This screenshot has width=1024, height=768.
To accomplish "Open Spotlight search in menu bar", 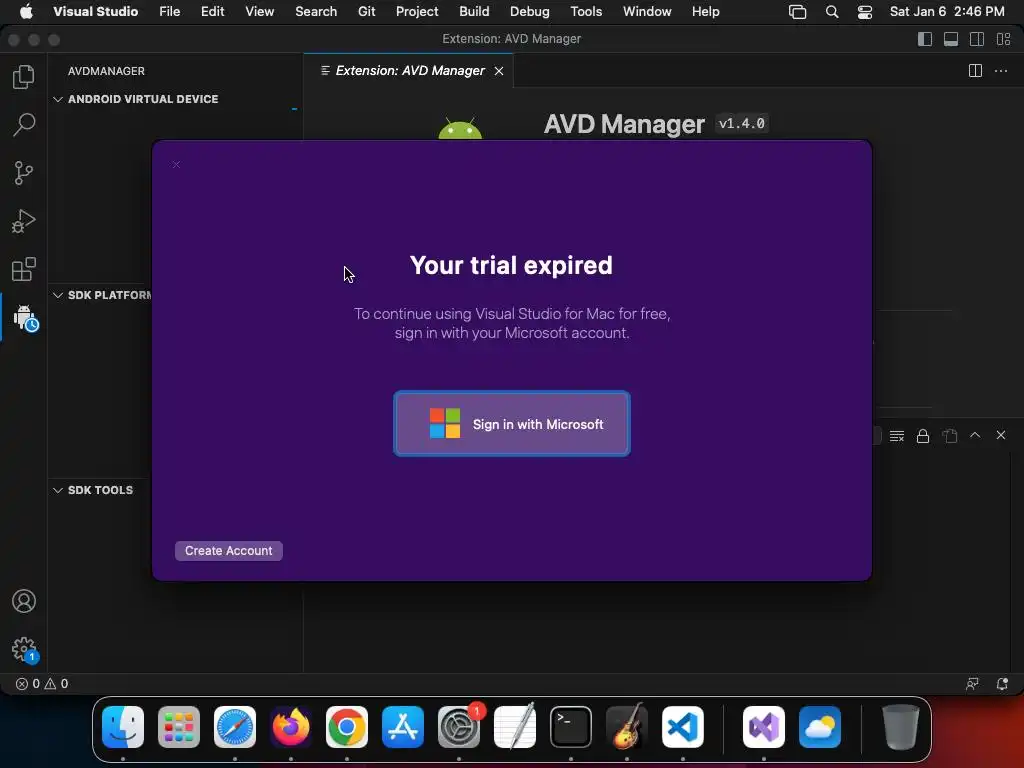I will click(831, 12).
